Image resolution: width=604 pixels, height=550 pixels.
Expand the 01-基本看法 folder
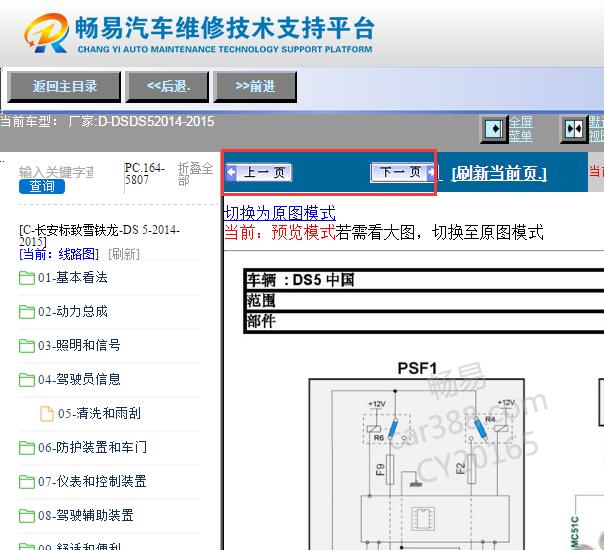73,278
